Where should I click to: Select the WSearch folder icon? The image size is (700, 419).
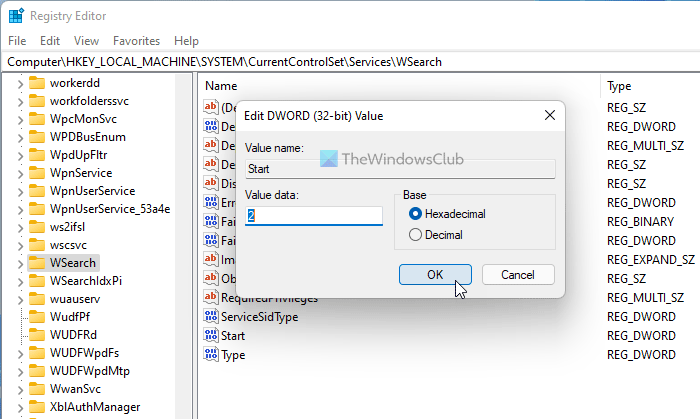tap(37, 263)
